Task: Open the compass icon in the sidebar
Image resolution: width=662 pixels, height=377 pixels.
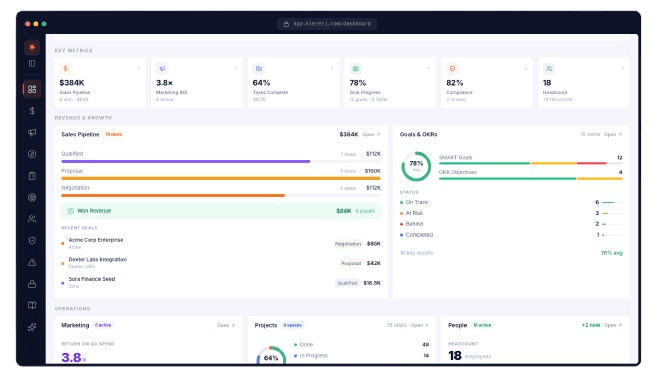Action: click(32, 154)
